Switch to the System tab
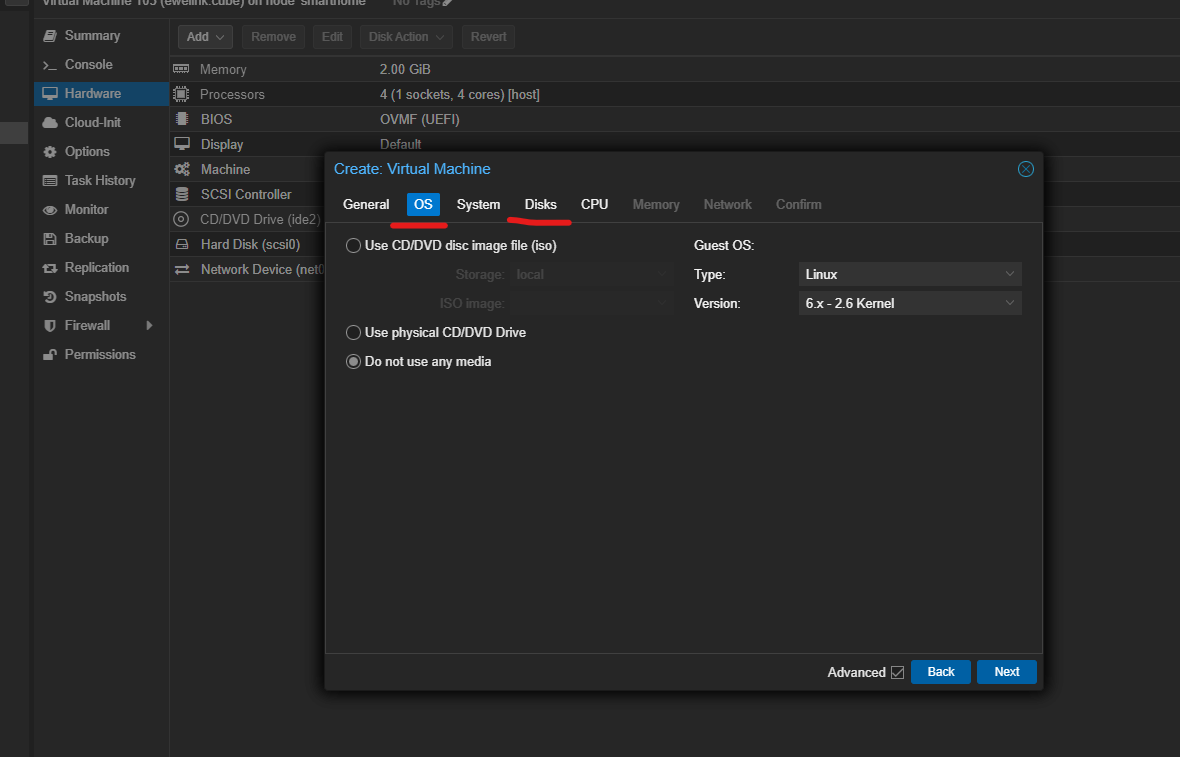This screenshot has width=1180, height=757. 478,205
